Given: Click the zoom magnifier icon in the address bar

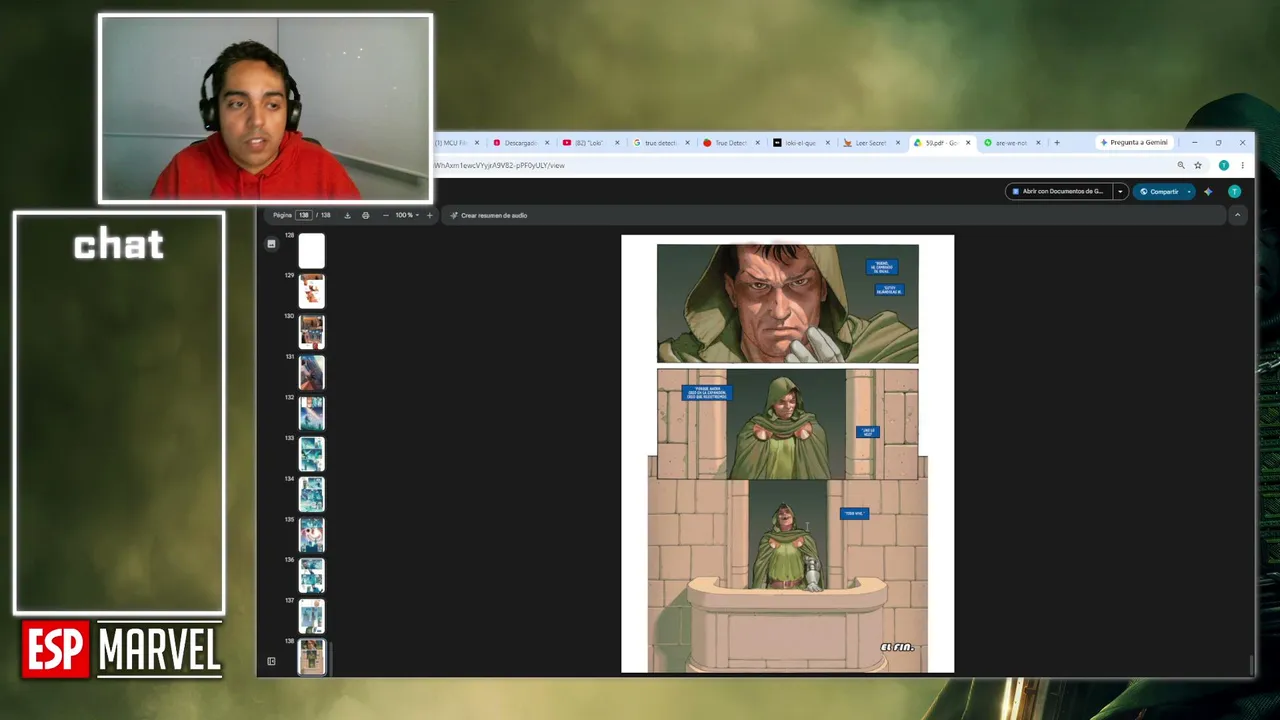Looking at the screenshot, I should pyautogui.click(x=1181, y=165).
